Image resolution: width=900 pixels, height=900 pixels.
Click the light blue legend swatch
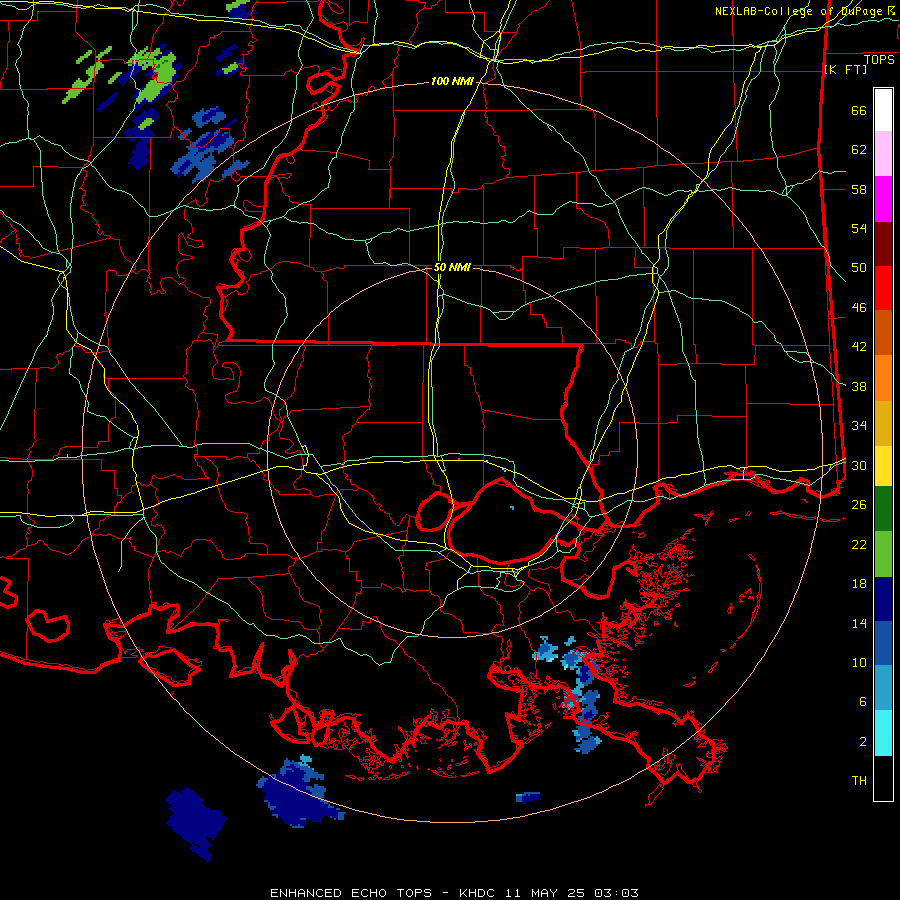pos(883,688)
